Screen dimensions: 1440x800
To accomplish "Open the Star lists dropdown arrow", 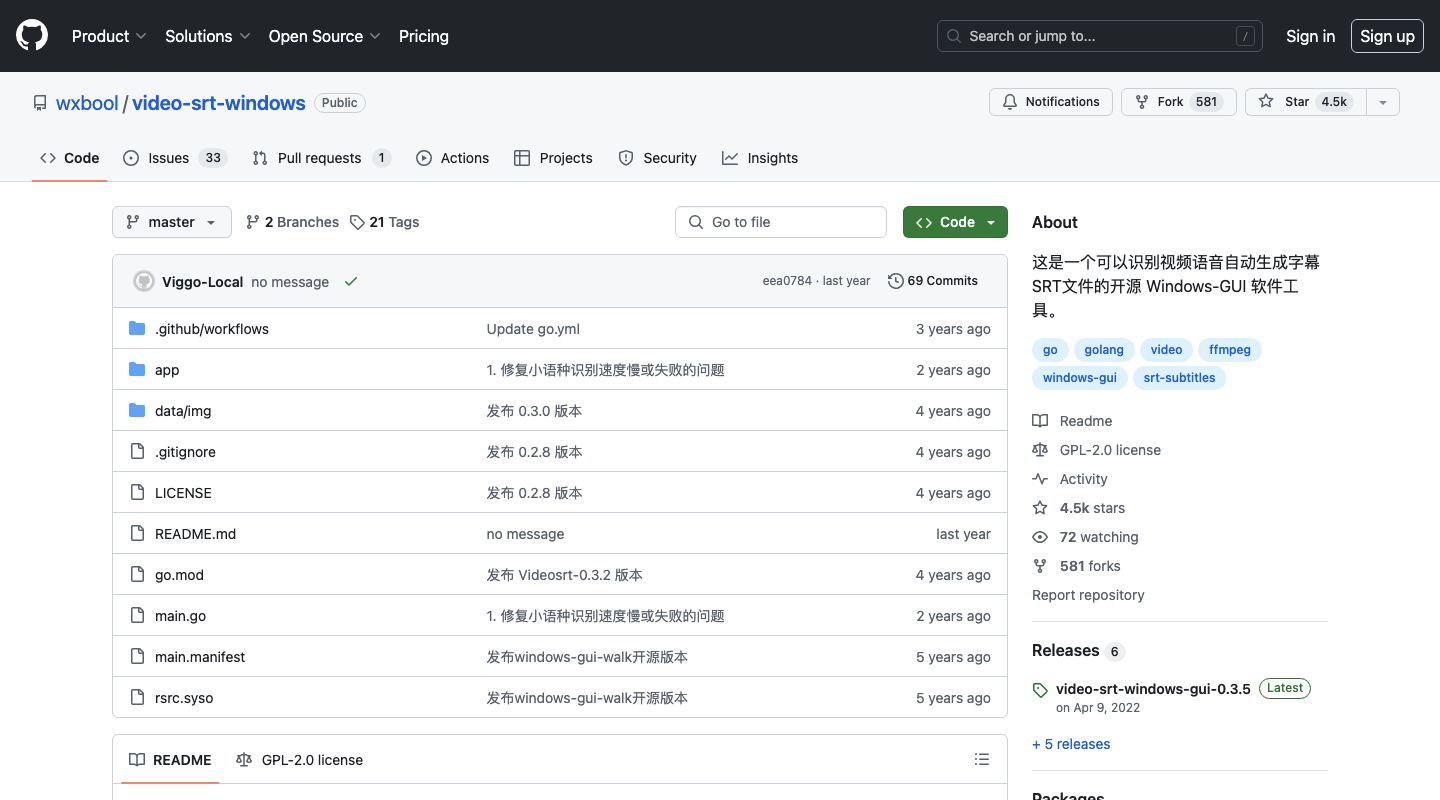I will 1383,102.
